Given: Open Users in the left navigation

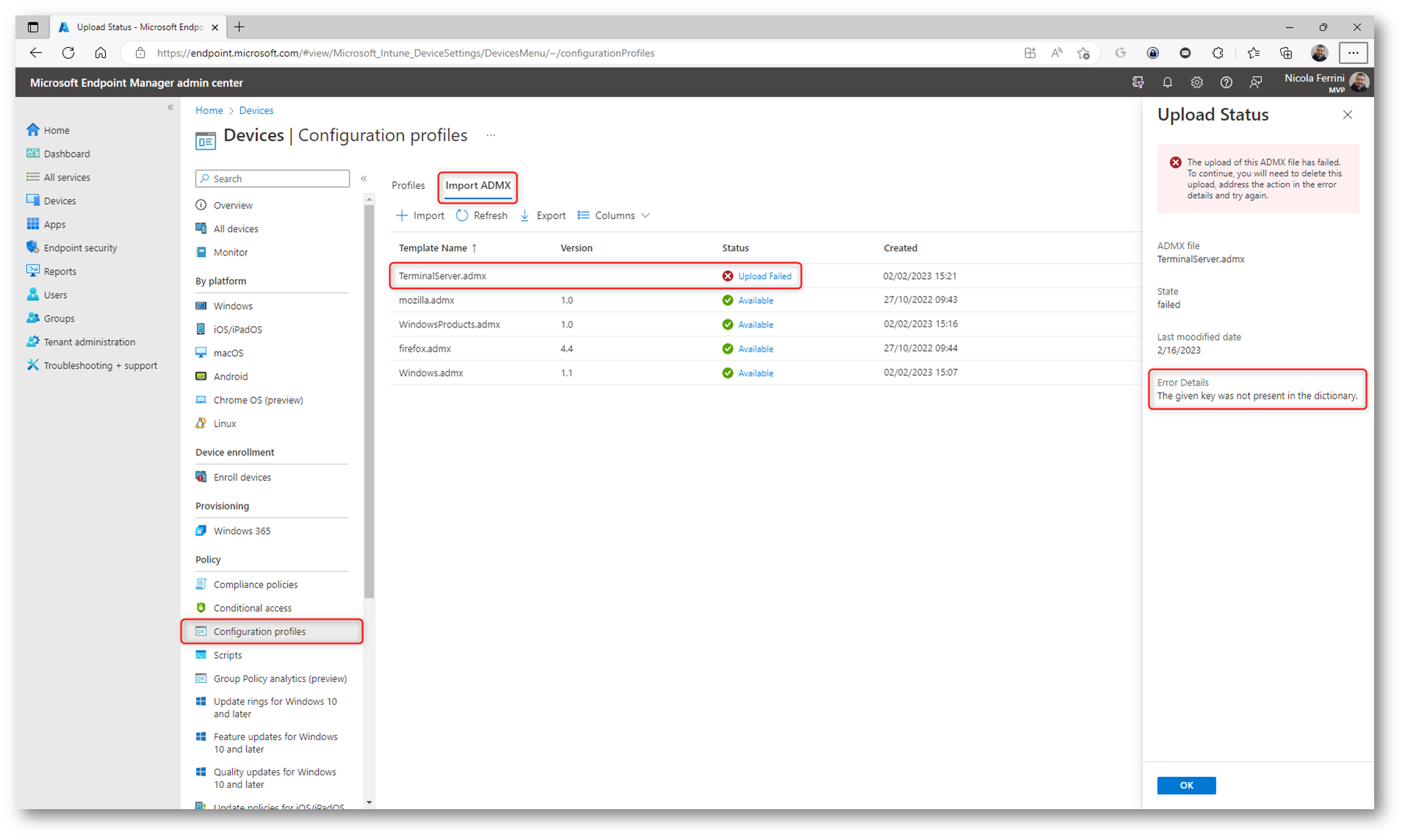Looking at the screenshot, I should (x=55, y=294).
